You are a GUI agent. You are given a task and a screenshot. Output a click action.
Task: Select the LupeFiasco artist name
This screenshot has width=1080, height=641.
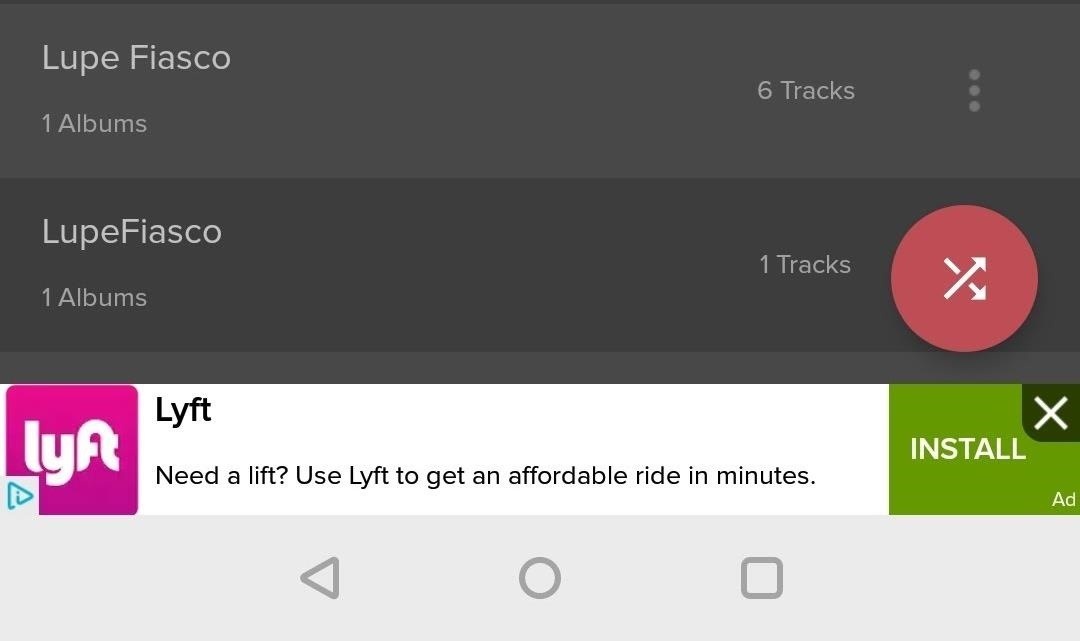(132, 232)
